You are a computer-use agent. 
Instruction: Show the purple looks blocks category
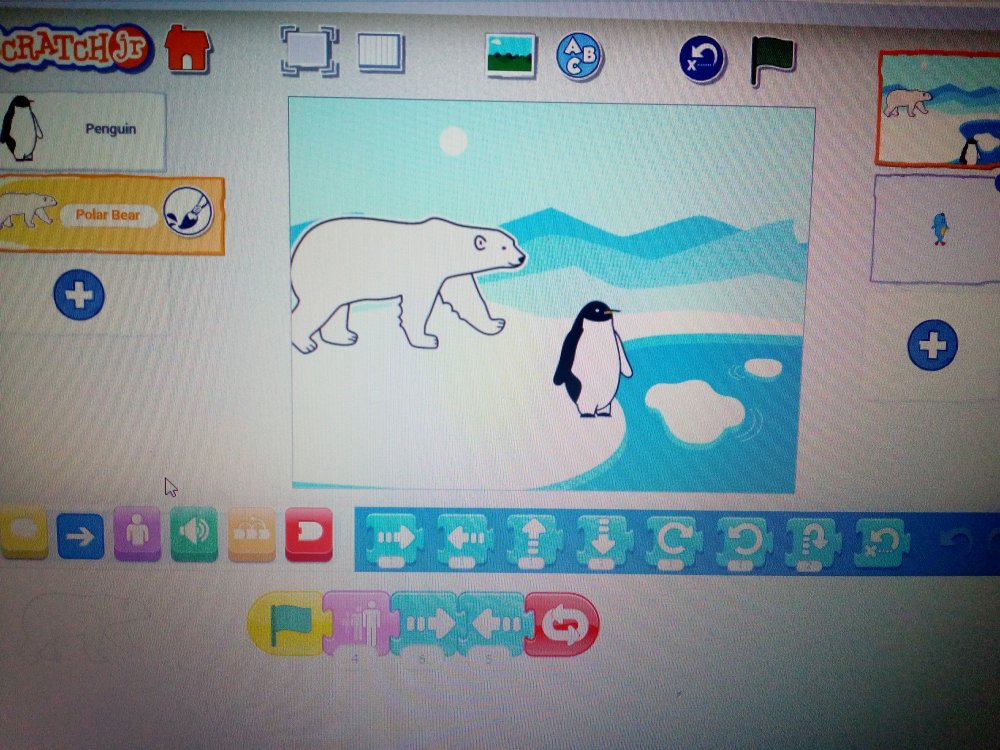tap(137, 534)
